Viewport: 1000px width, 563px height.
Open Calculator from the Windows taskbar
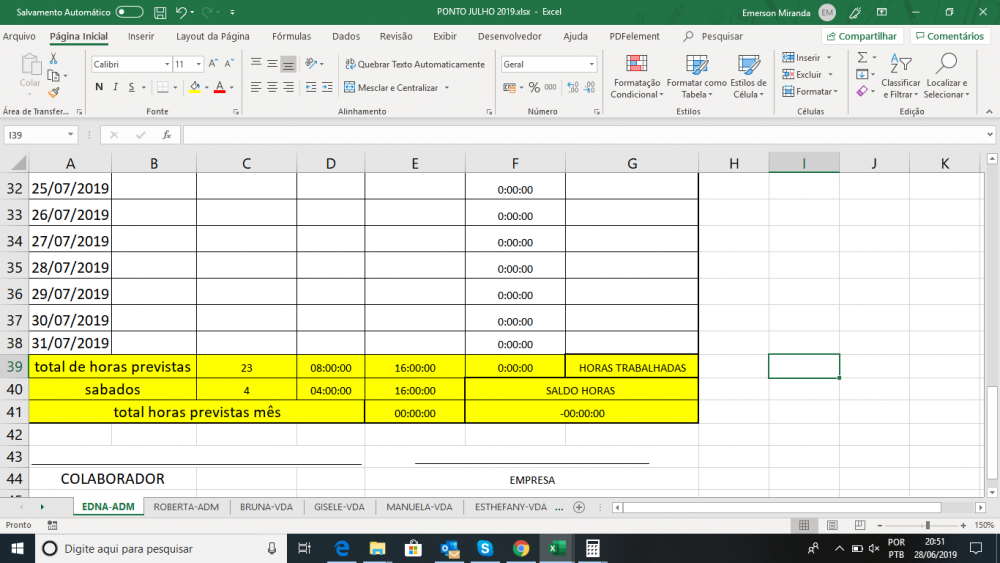click(x=592, y=548)
